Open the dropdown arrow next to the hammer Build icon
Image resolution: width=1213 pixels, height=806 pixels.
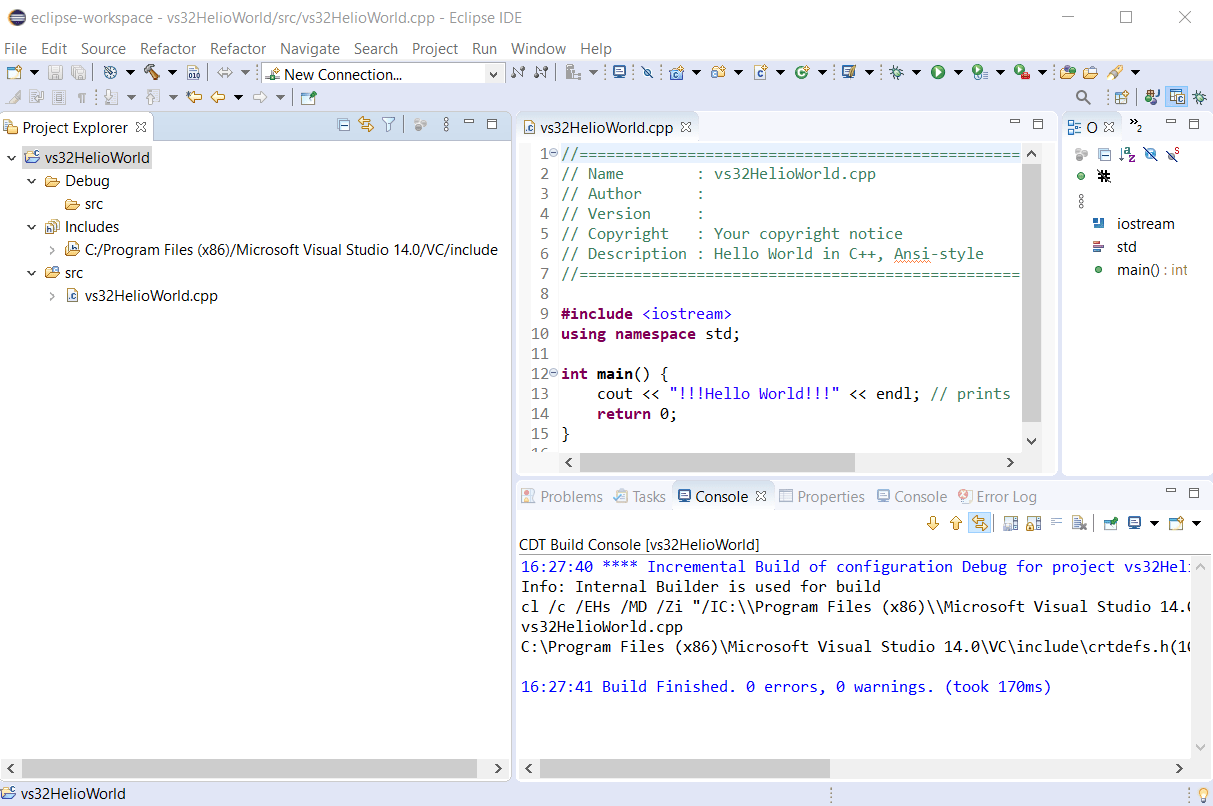point(172,73)
